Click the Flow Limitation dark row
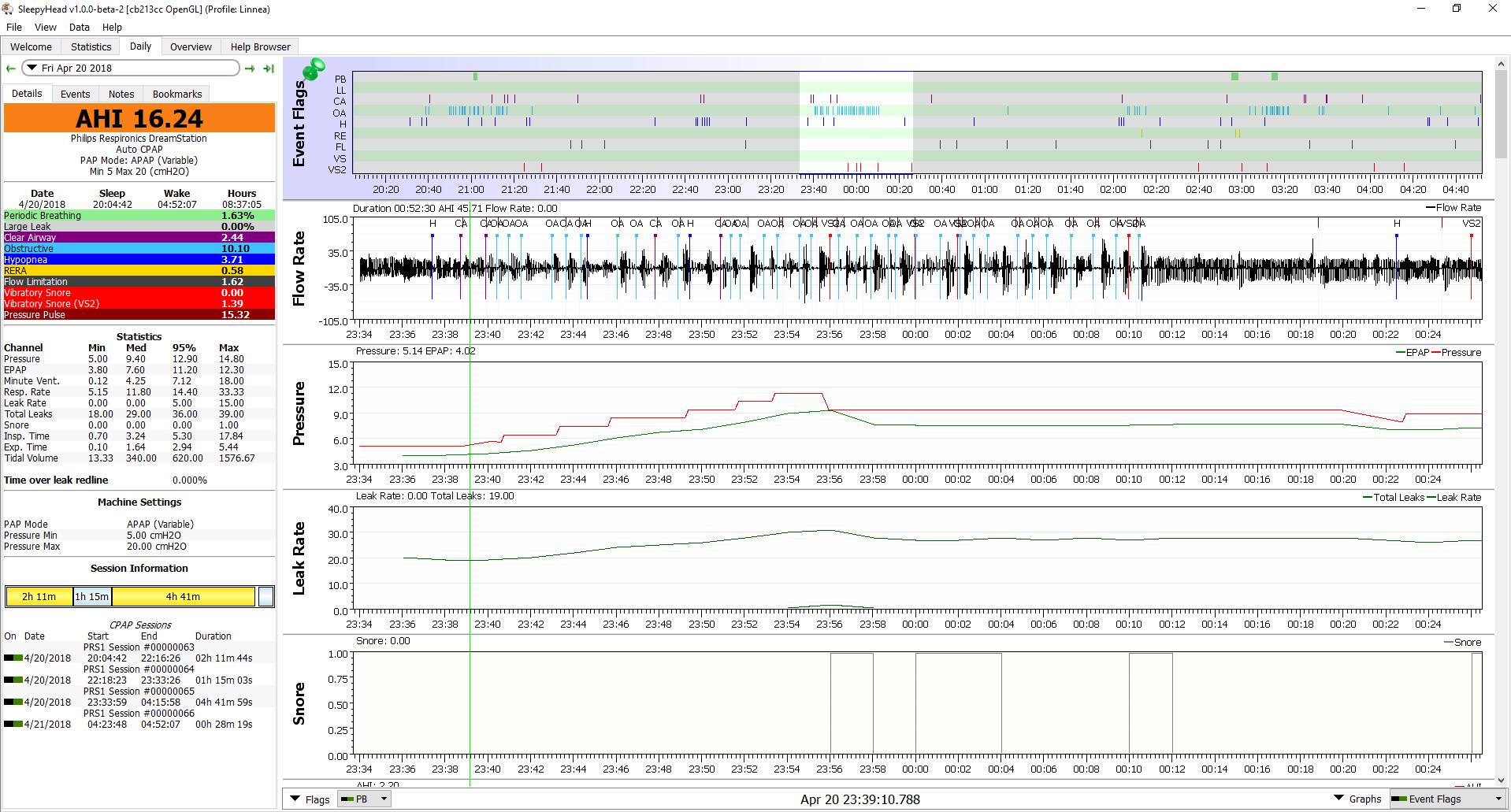This screenshot has height=812, width=1511. tap(139, 281)
